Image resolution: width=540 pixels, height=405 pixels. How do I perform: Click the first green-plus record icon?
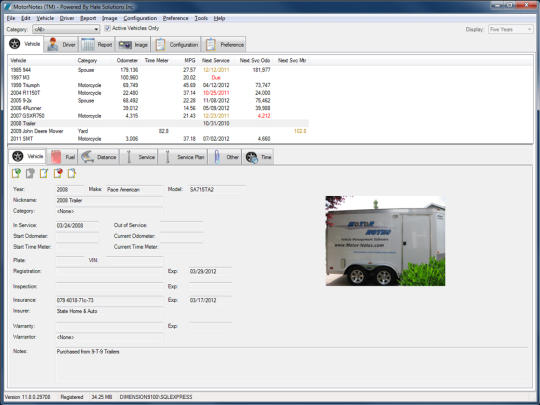16,173
